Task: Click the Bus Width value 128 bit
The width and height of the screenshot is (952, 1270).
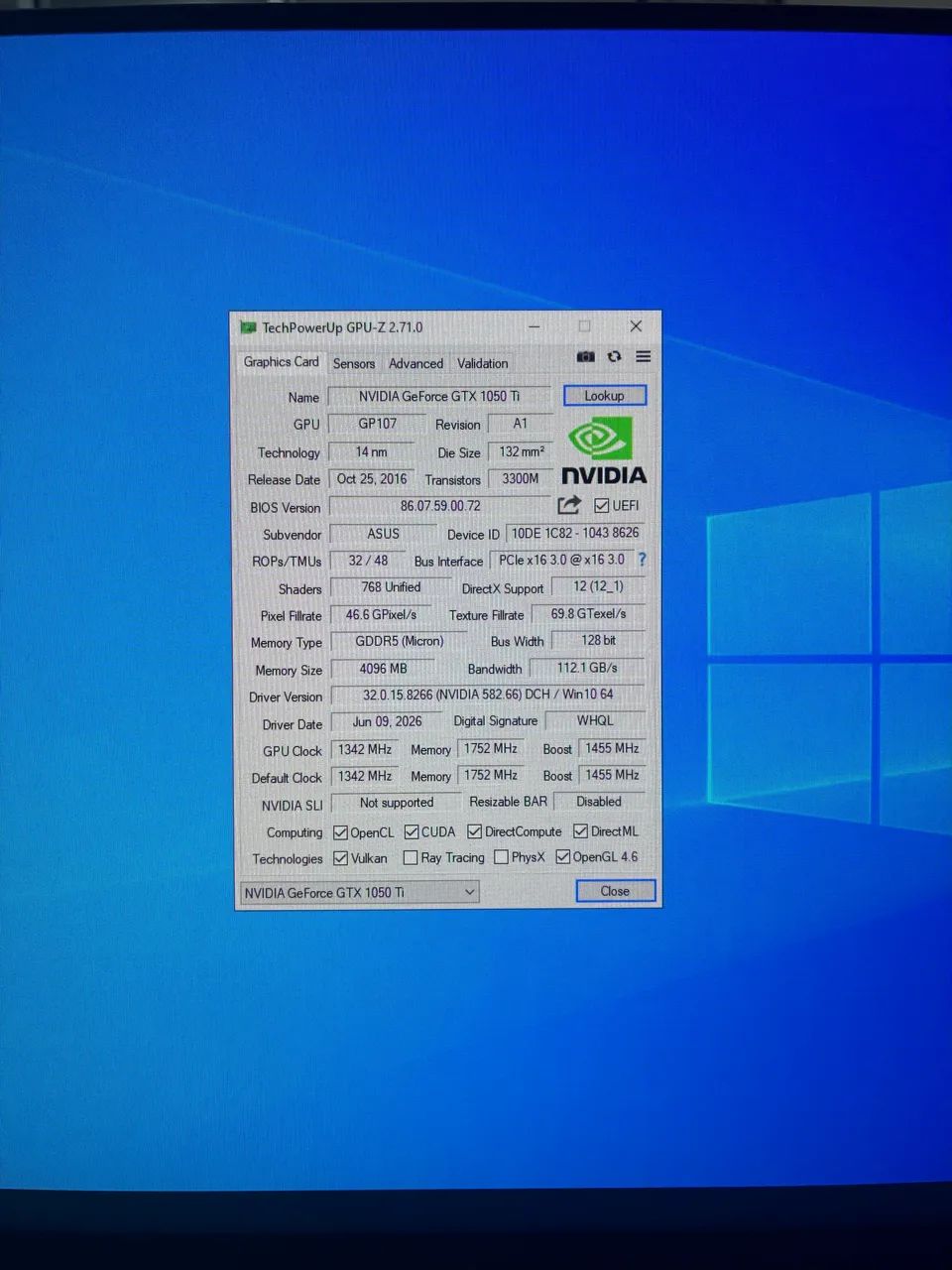Action: click(598, 641)
